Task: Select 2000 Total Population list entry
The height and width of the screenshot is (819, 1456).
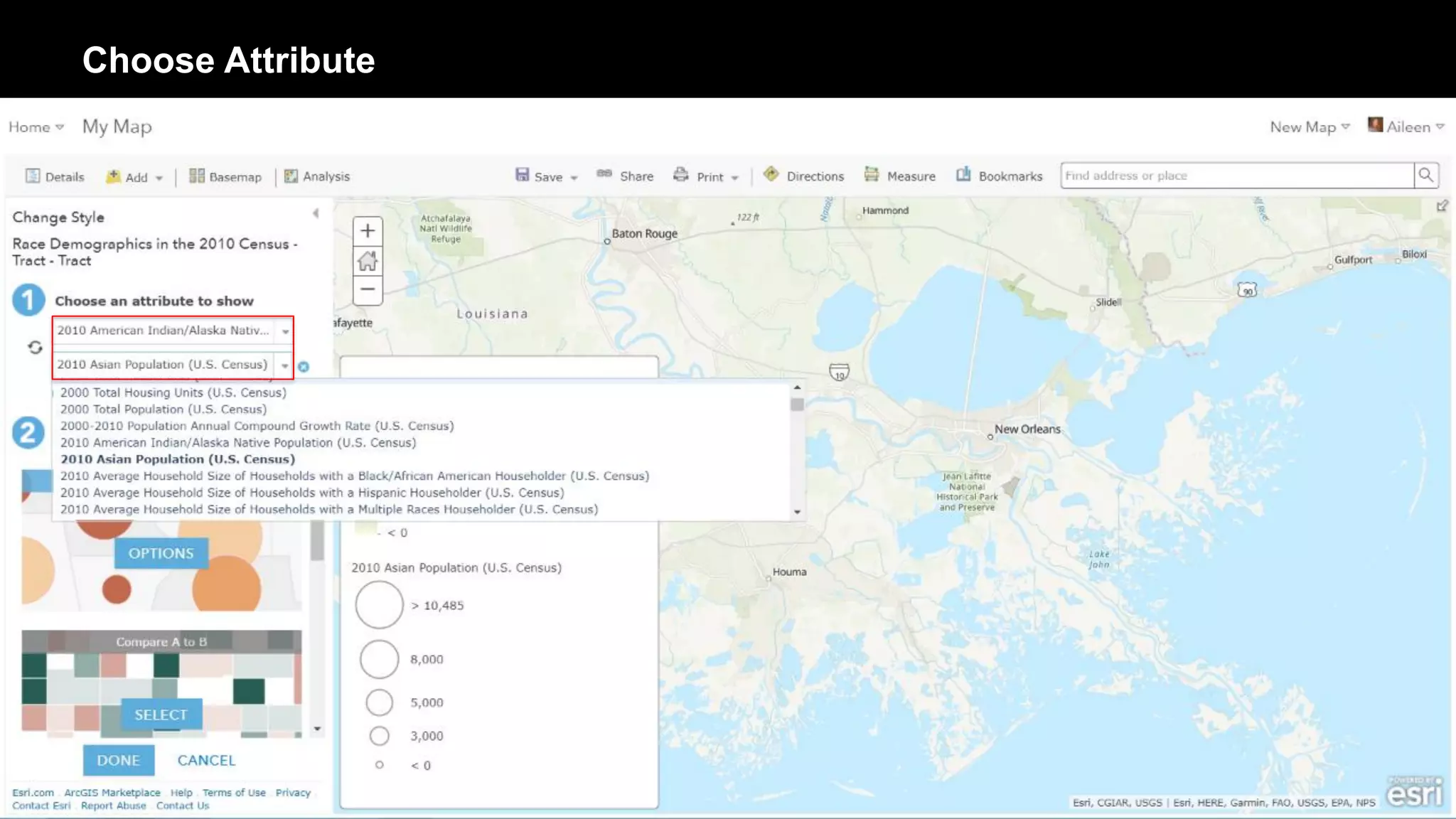Action: 164,409
